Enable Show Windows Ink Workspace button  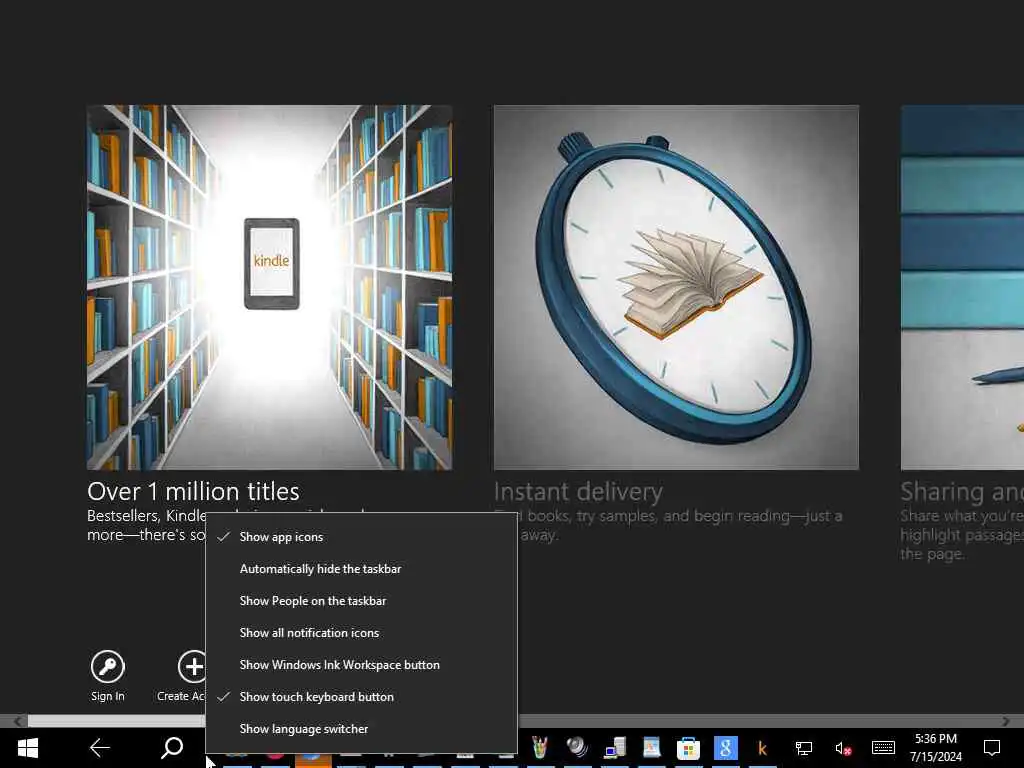(x=361, y=665)
